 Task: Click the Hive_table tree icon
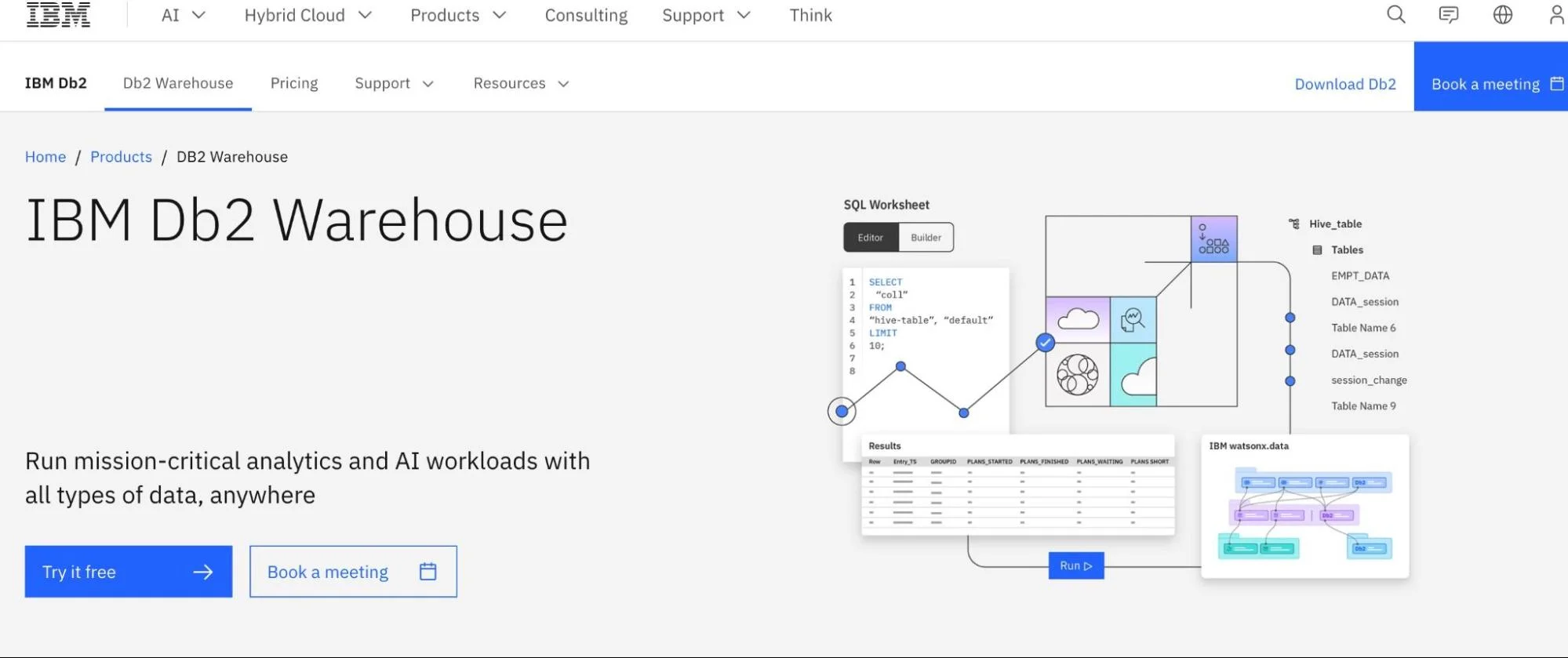[1294, 224]
